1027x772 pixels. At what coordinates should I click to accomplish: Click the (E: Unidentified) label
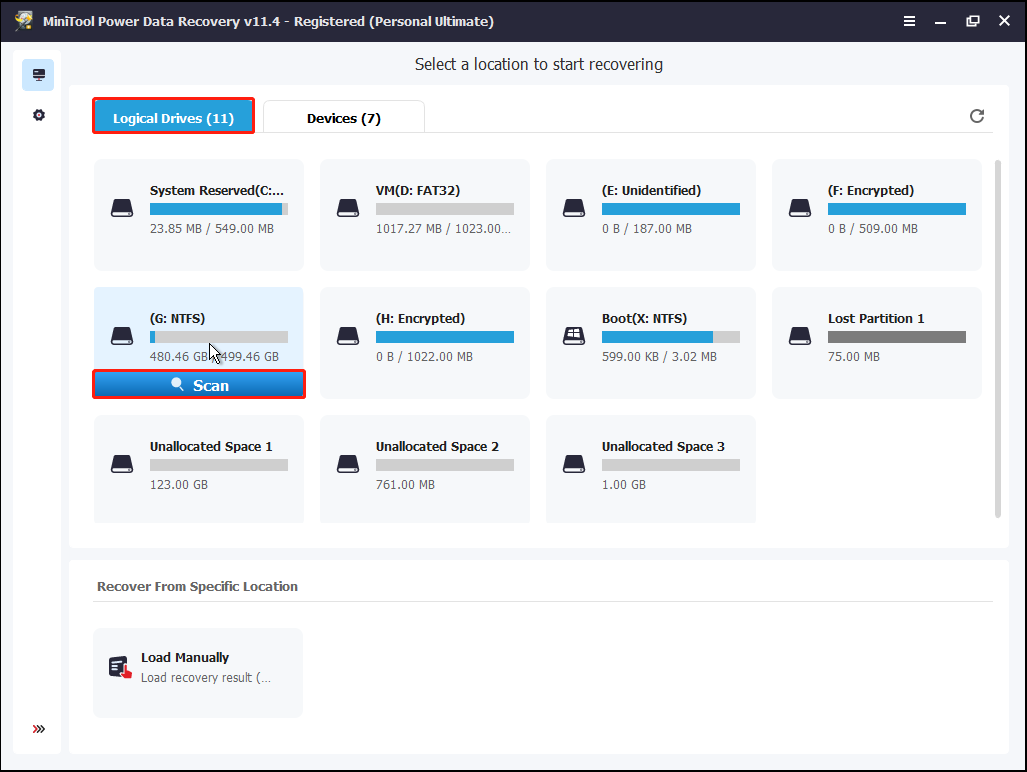[x=651, y=191]
